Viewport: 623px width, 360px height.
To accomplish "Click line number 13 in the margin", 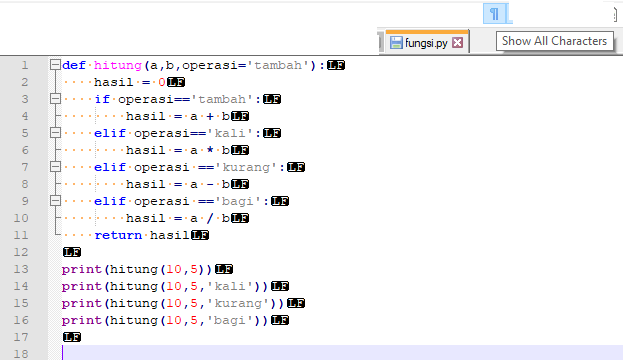I will tap(21, 269).
